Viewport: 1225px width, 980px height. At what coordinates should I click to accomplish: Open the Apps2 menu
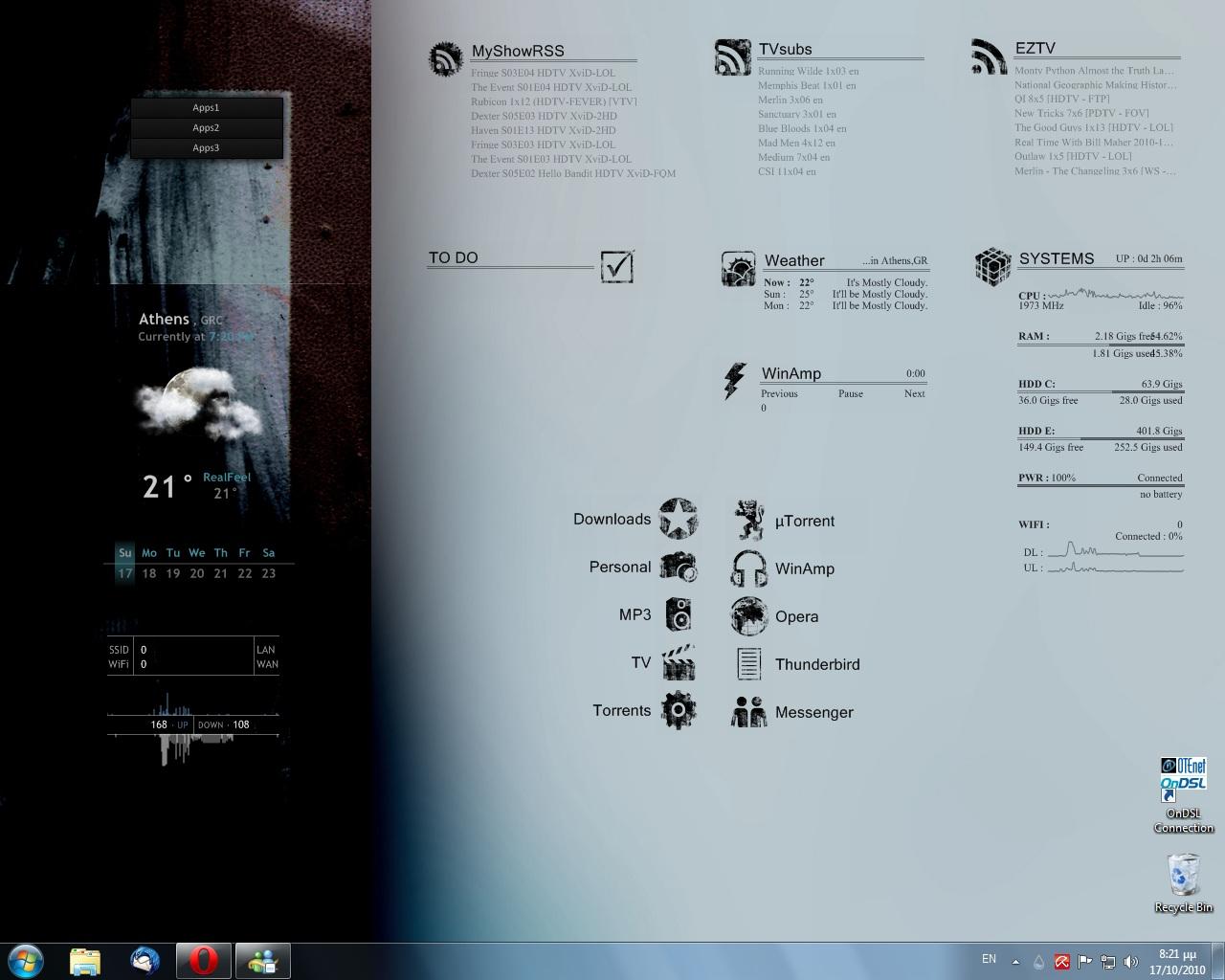pyautogui.click(x=206, y=127)
